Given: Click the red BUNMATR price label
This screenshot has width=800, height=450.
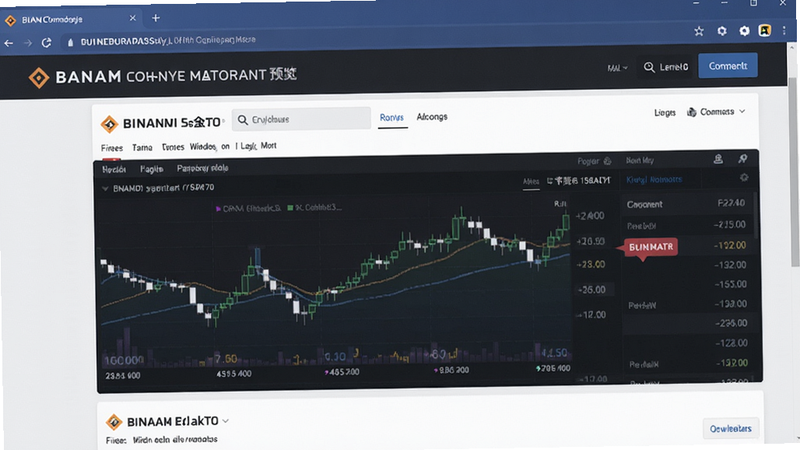Looking at the screenshot, I should click(650, 247).
